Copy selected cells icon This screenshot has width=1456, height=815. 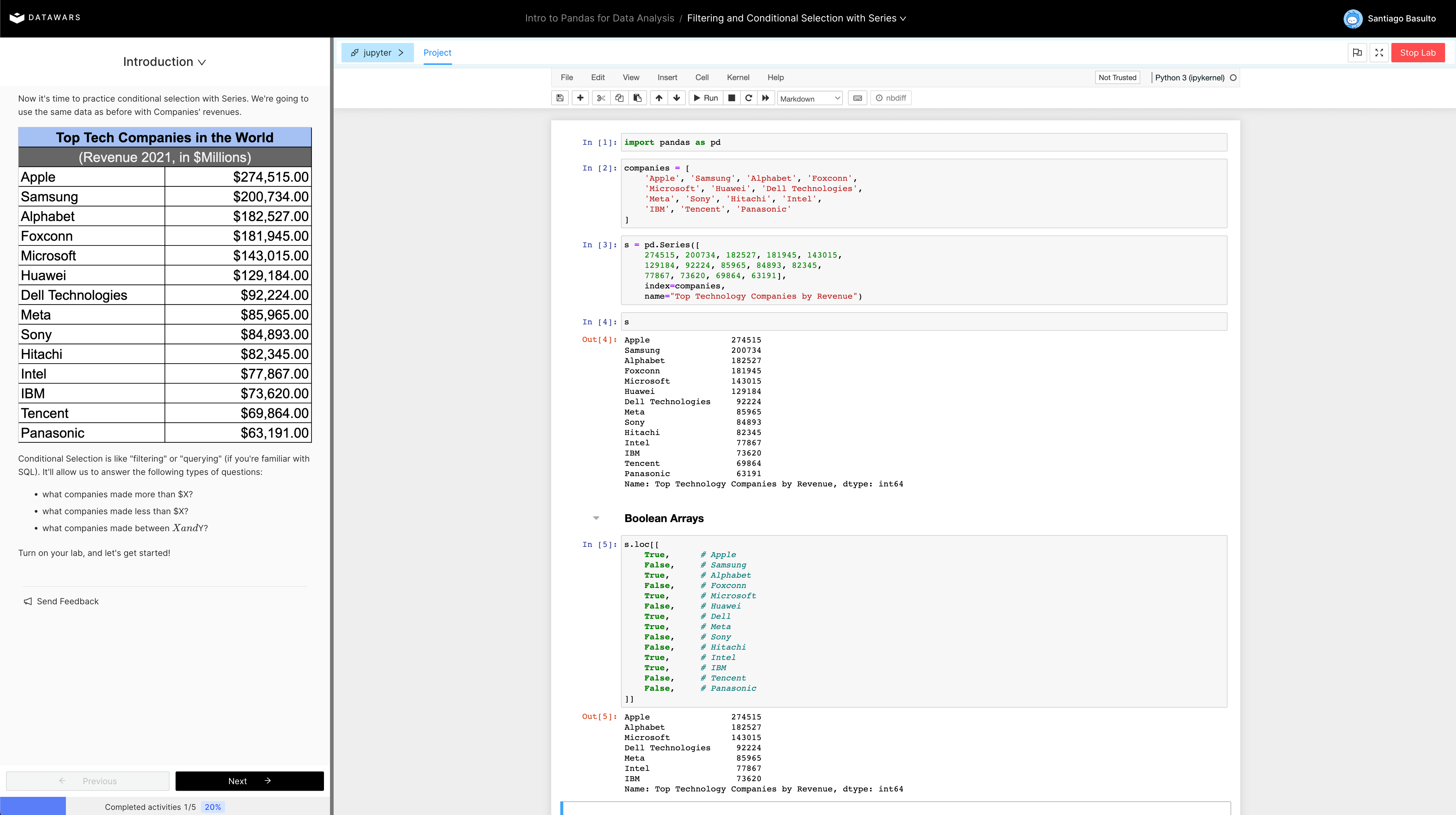[619, 98]
